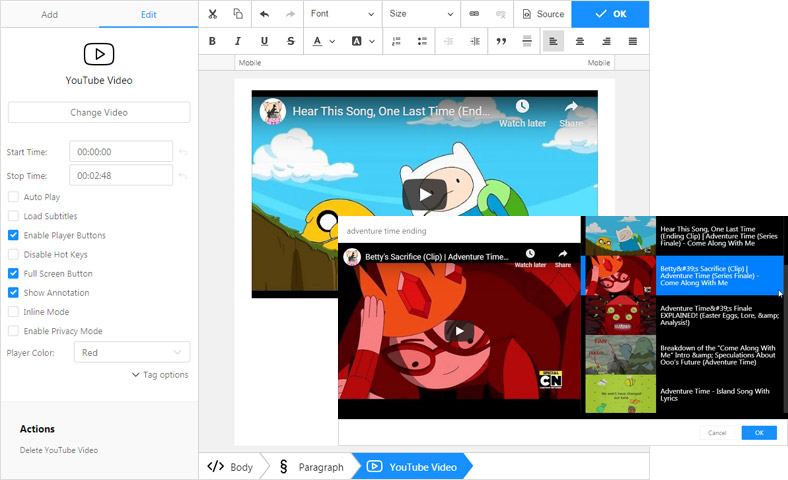This screenshot has width=788, height=480.
Task: Justify the text
Action: [633, 41]
